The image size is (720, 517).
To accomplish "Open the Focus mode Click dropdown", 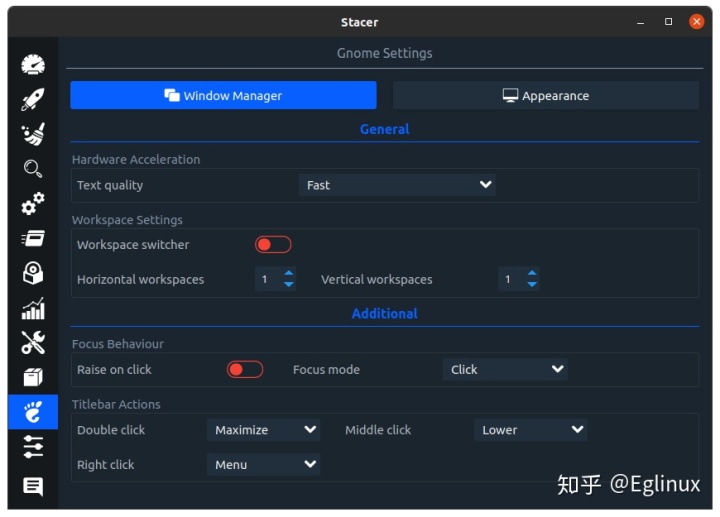I will click(505, 370).
